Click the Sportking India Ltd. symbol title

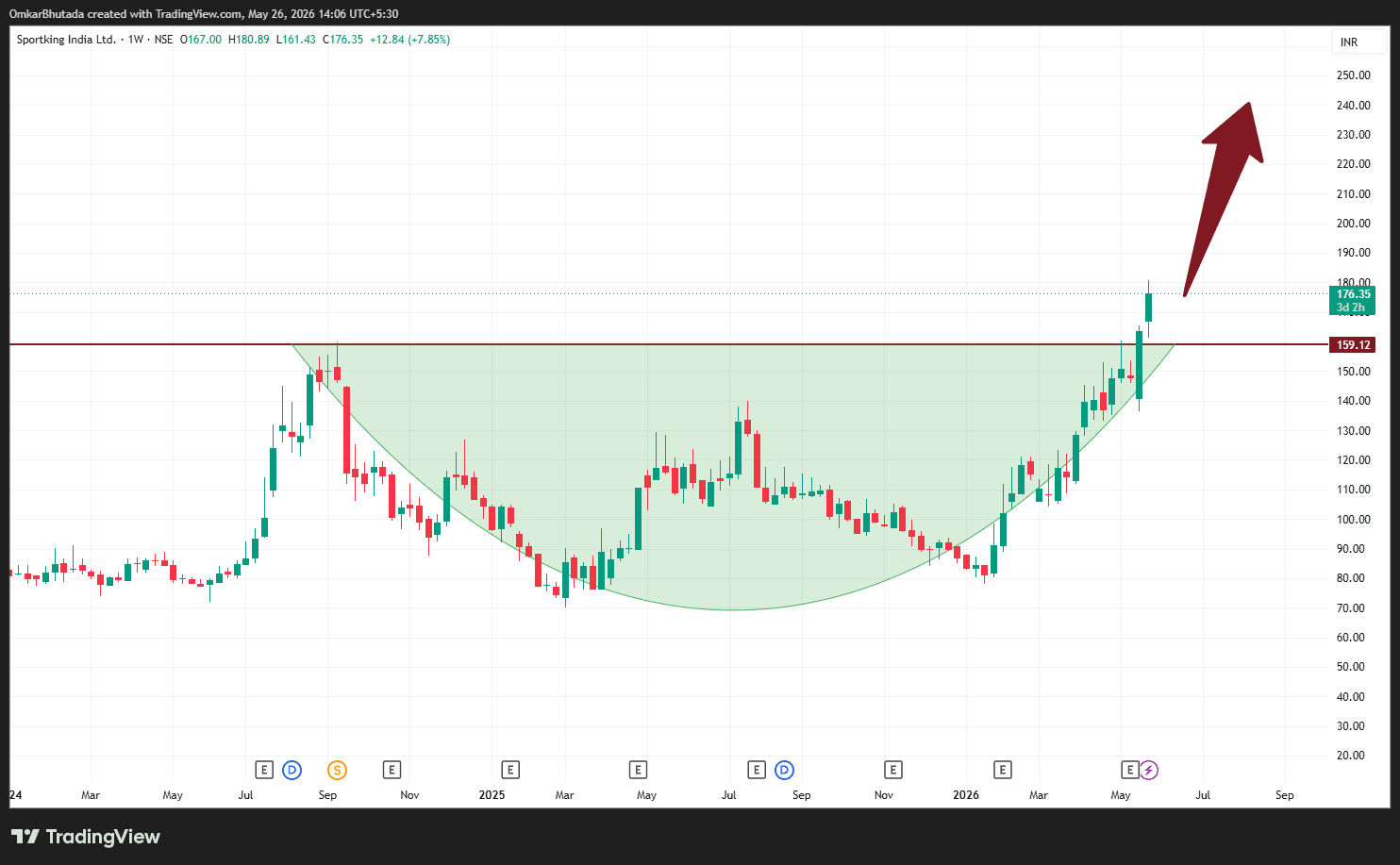click(x=66, y=40)
